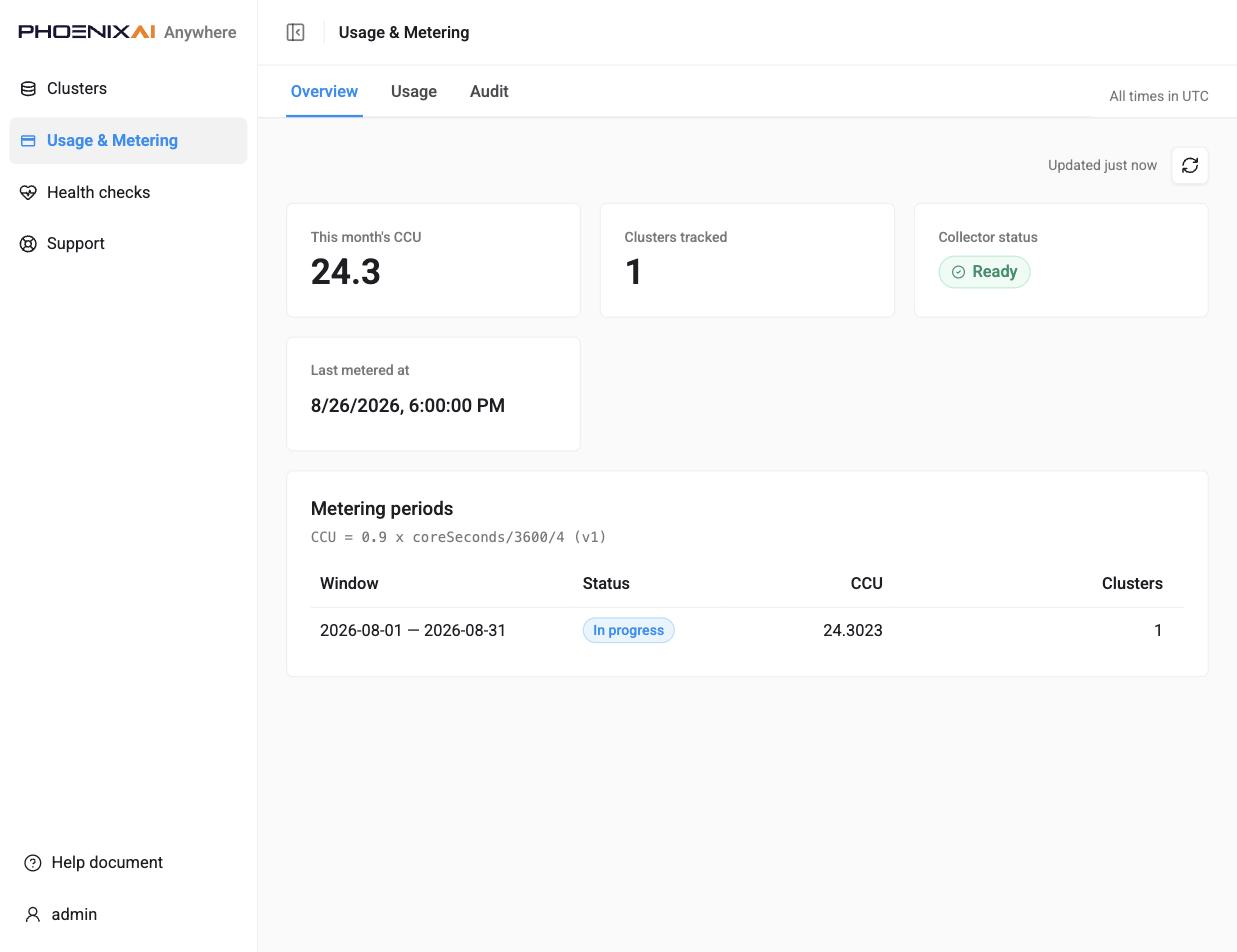
Task: Click the Anywhere product label
Action: (x=200, y=33)
